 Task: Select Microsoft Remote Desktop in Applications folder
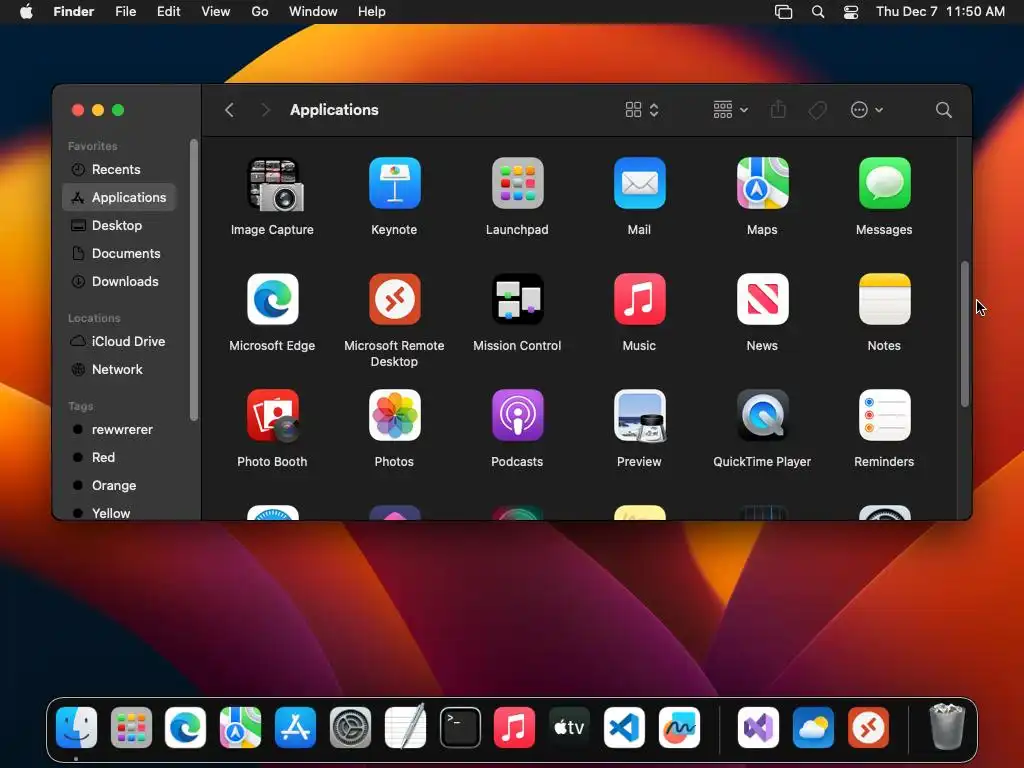coord(394,299)
